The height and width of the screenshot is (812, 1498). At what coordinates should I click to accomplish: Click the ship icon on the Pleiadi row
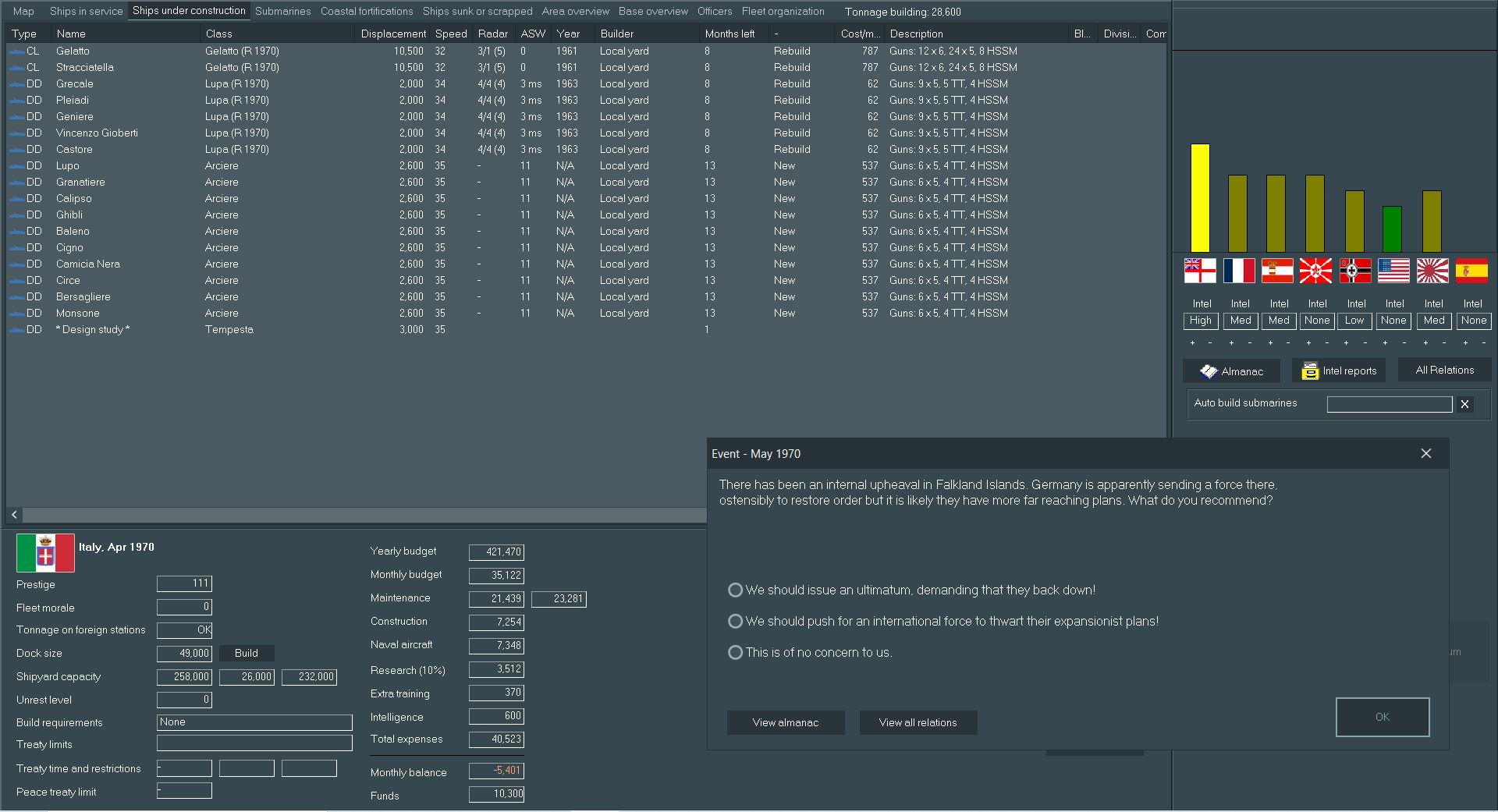pos(16,101)
